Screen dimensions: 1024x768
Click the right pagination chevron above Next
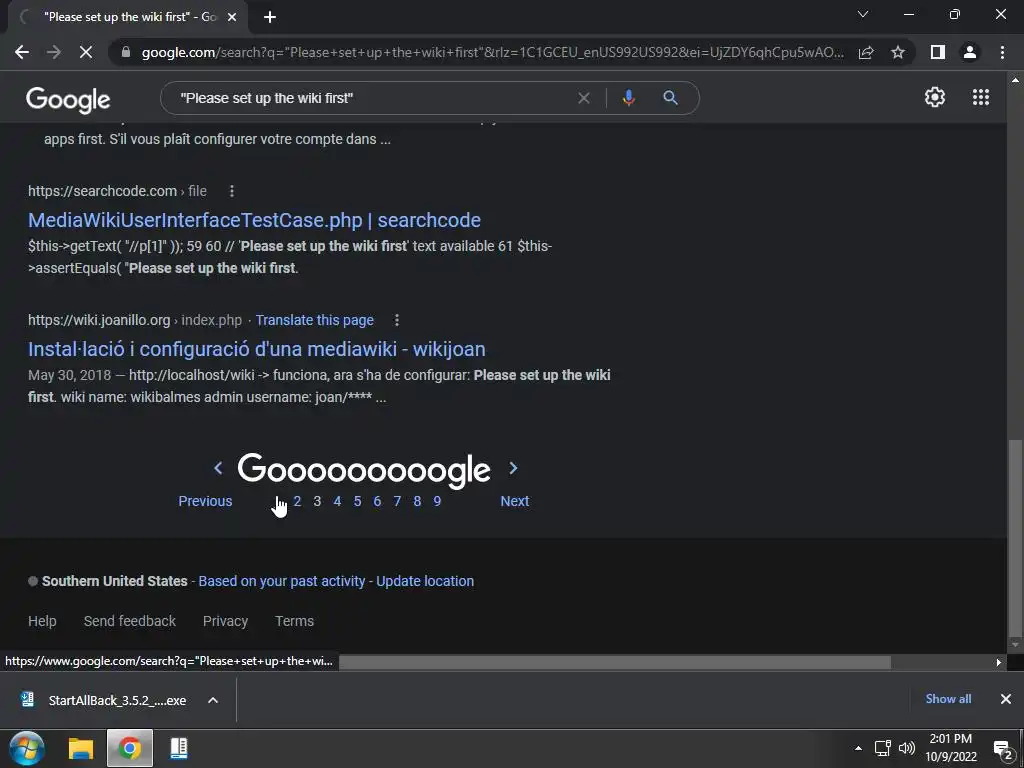pos(513,468)
